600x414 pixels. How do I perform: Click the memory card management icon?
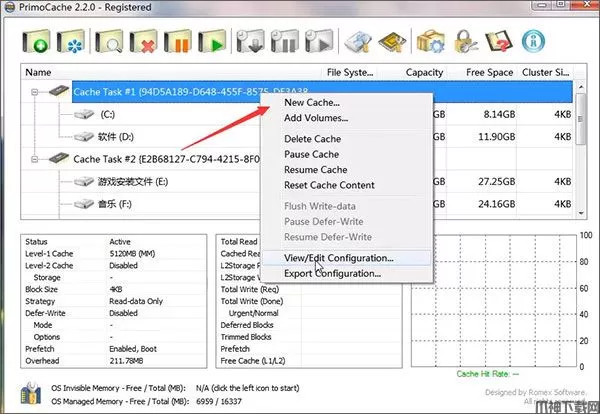pyautogui.click(x=358, y=41)
